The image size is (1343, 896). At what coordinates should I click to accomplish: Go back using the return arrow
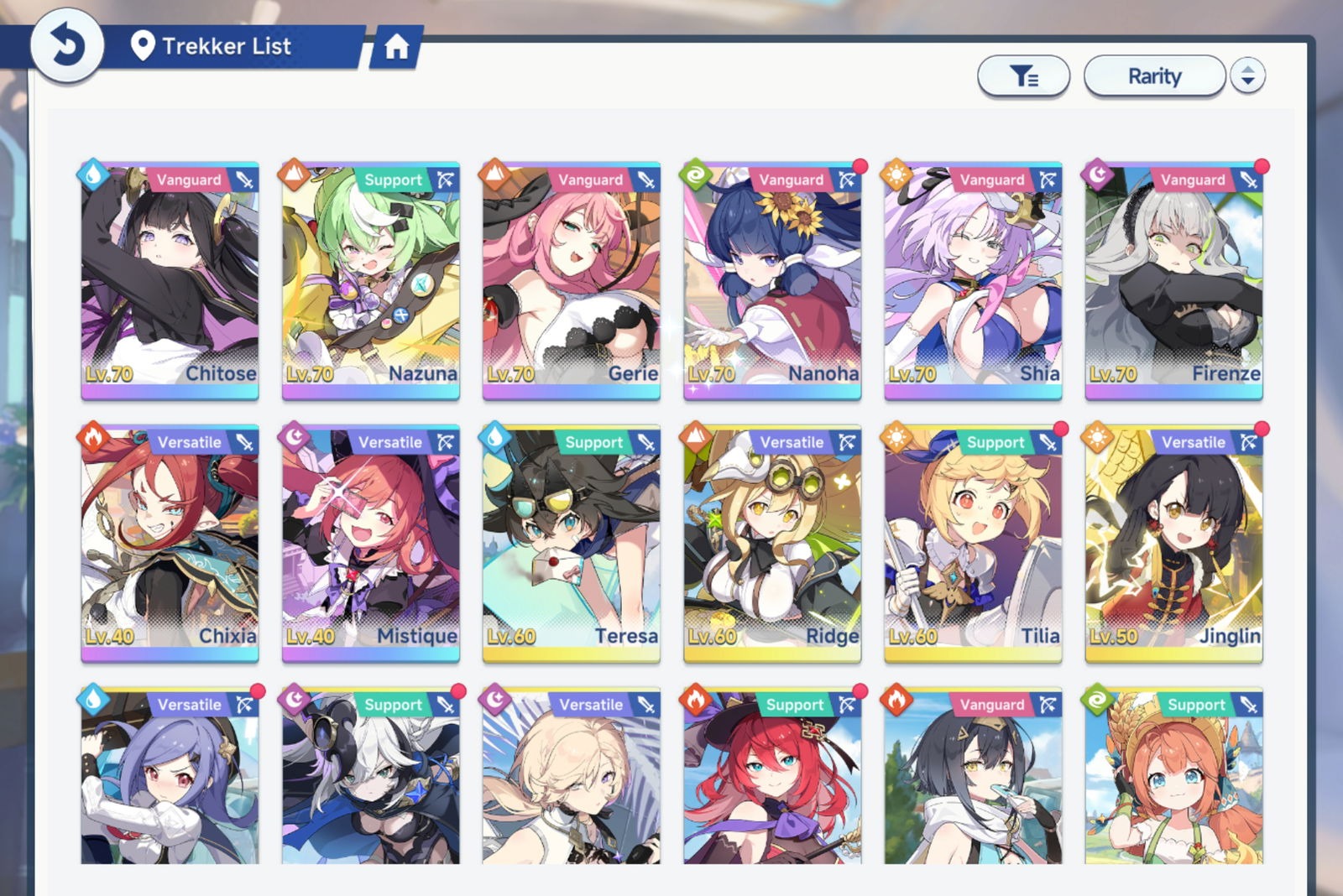point(67,45)
